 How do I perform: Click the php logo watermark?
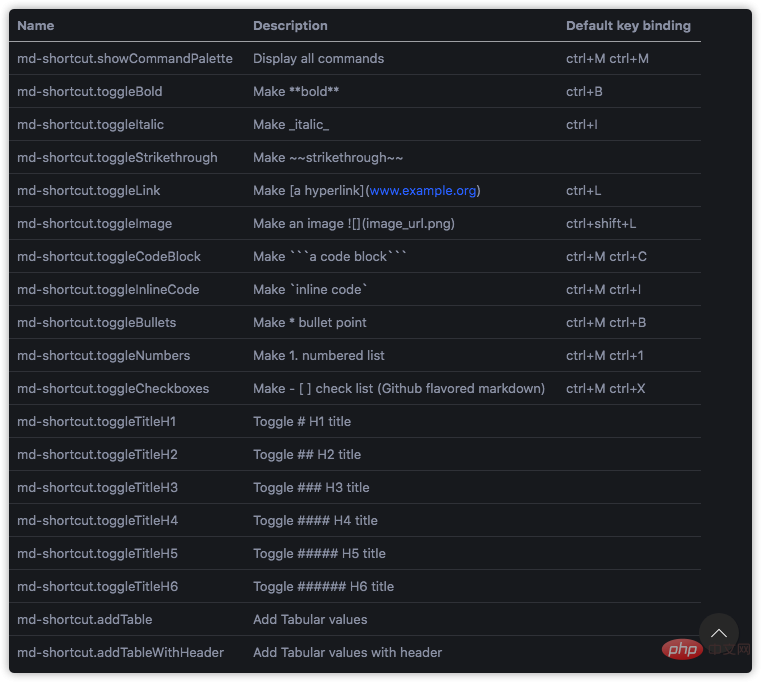[x=682, y=651]
